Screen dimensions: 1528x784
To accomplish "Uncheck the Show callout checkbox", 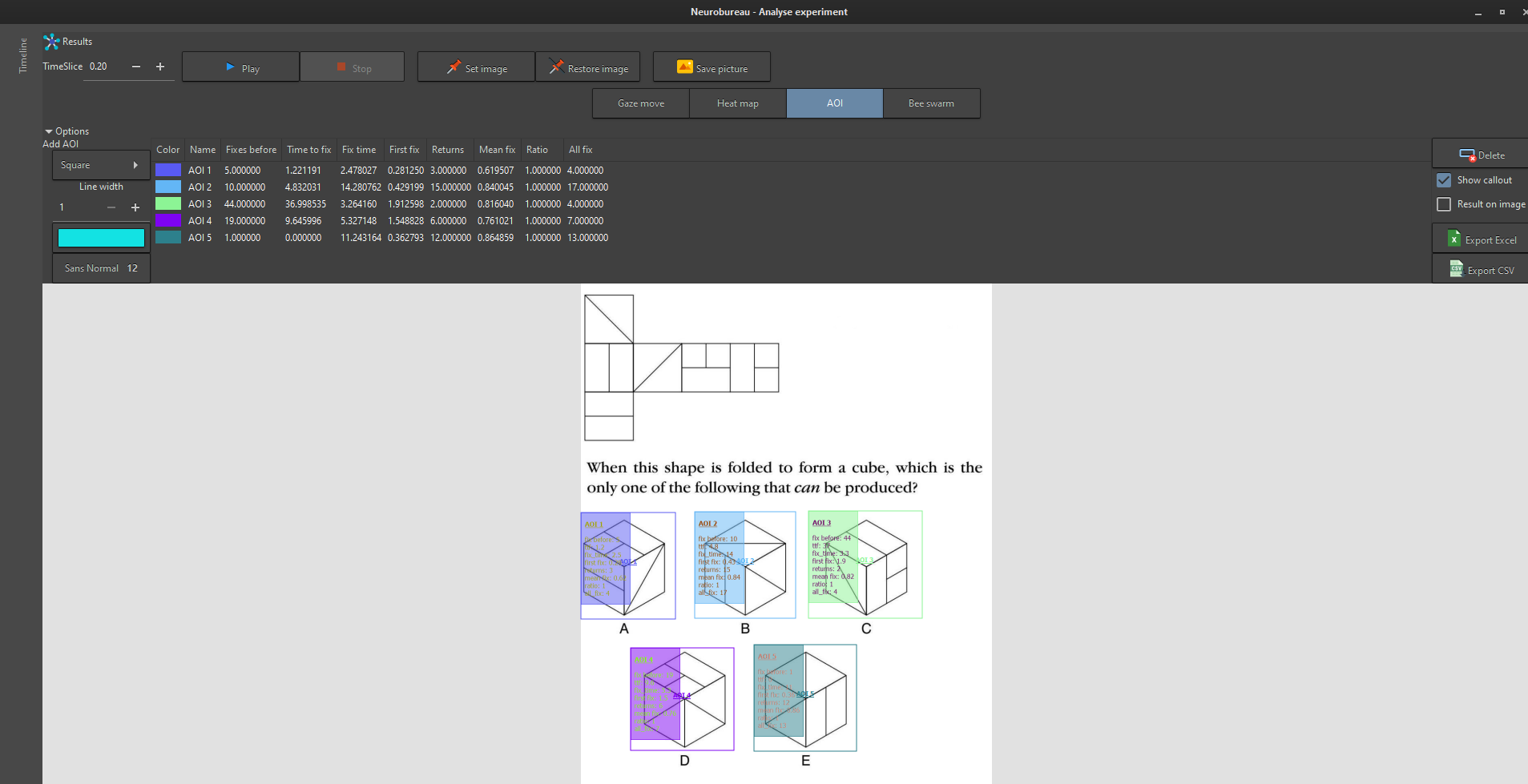I will (x=1444, y=180).
